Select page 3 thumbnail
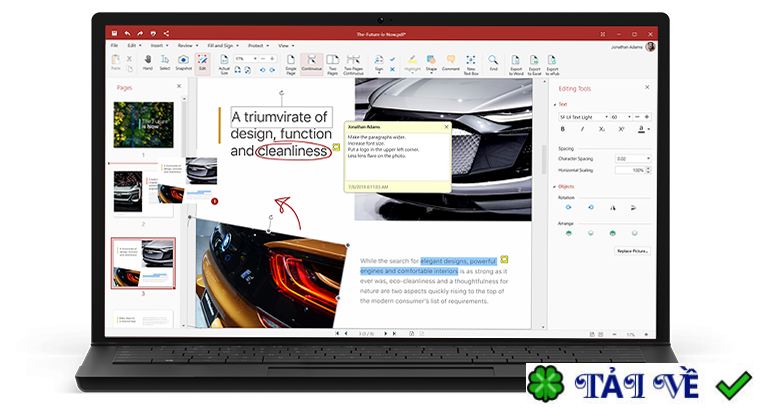The image size is (760, 410). [143, 263]
